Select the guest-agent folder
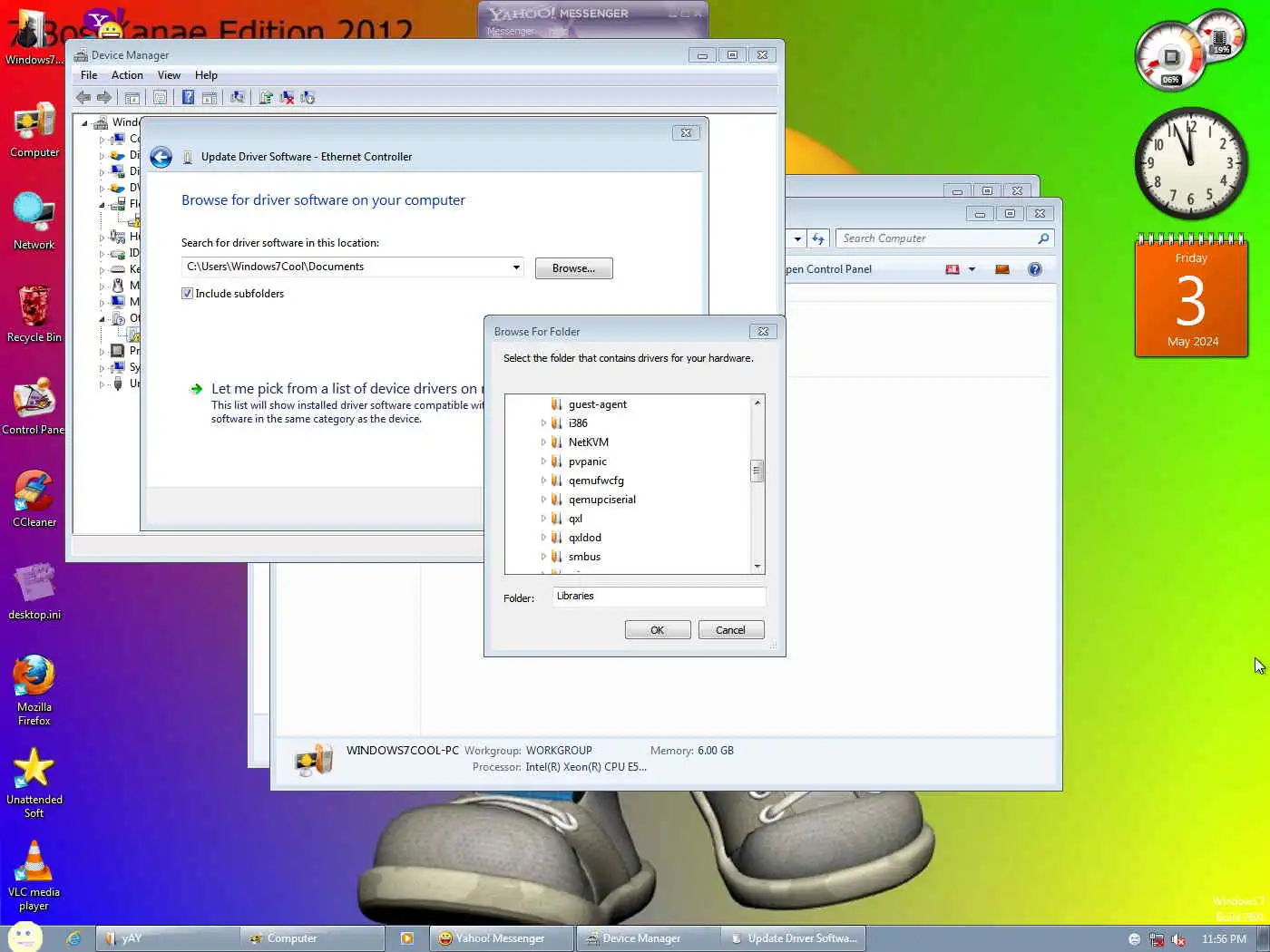 click(597, 404)
